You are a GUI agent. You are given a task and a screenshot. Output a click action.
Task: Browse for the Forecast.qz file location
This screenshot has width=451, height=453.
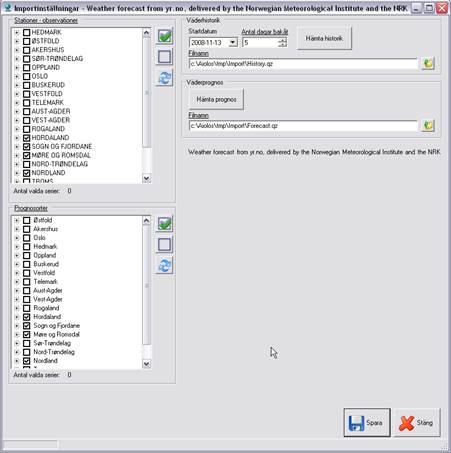(x=428, y=126)
